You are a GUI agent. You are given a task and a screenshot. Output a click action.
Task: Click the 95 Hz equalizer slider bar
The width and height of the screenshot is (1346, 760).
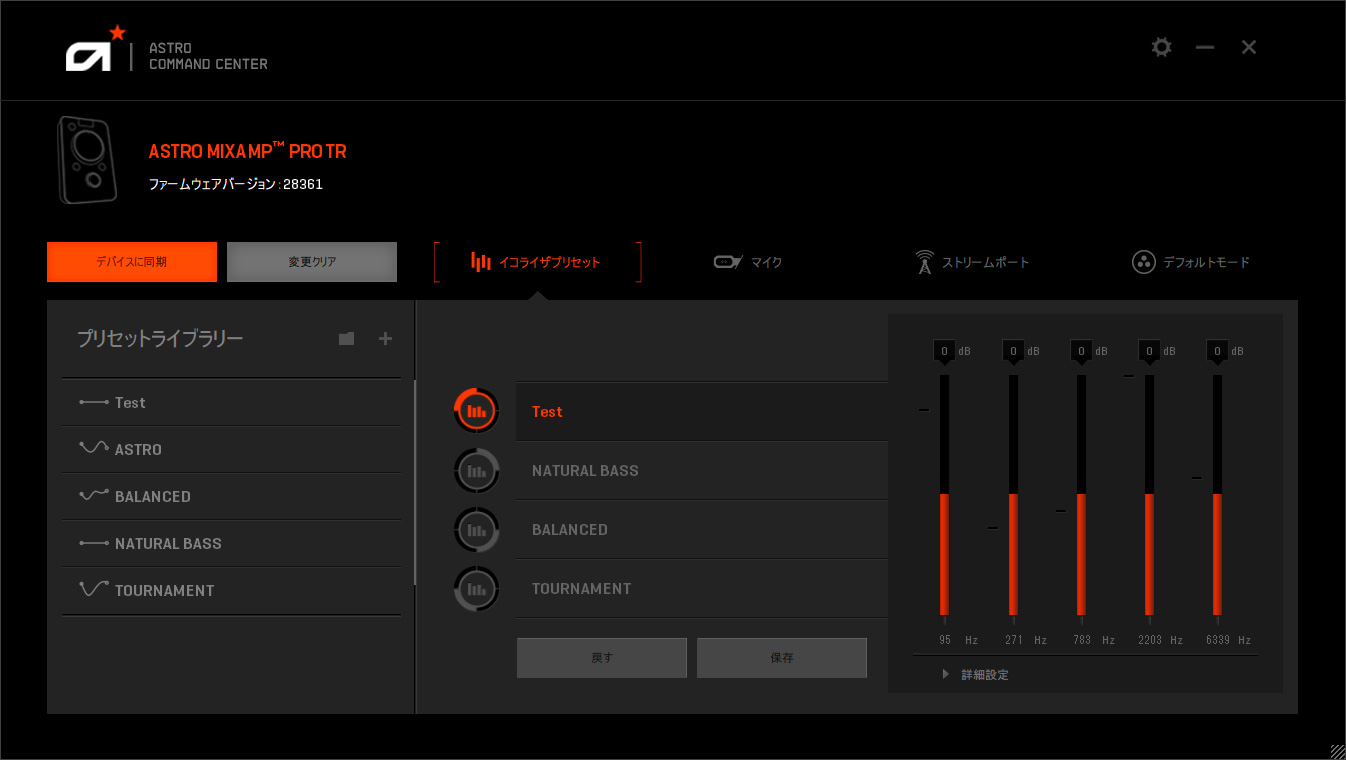pos(944,495)
